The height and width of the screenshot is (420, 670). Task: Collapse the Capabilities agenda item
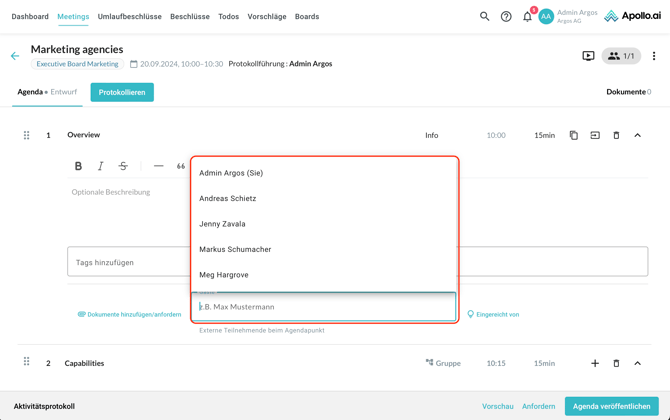(637, 363)
